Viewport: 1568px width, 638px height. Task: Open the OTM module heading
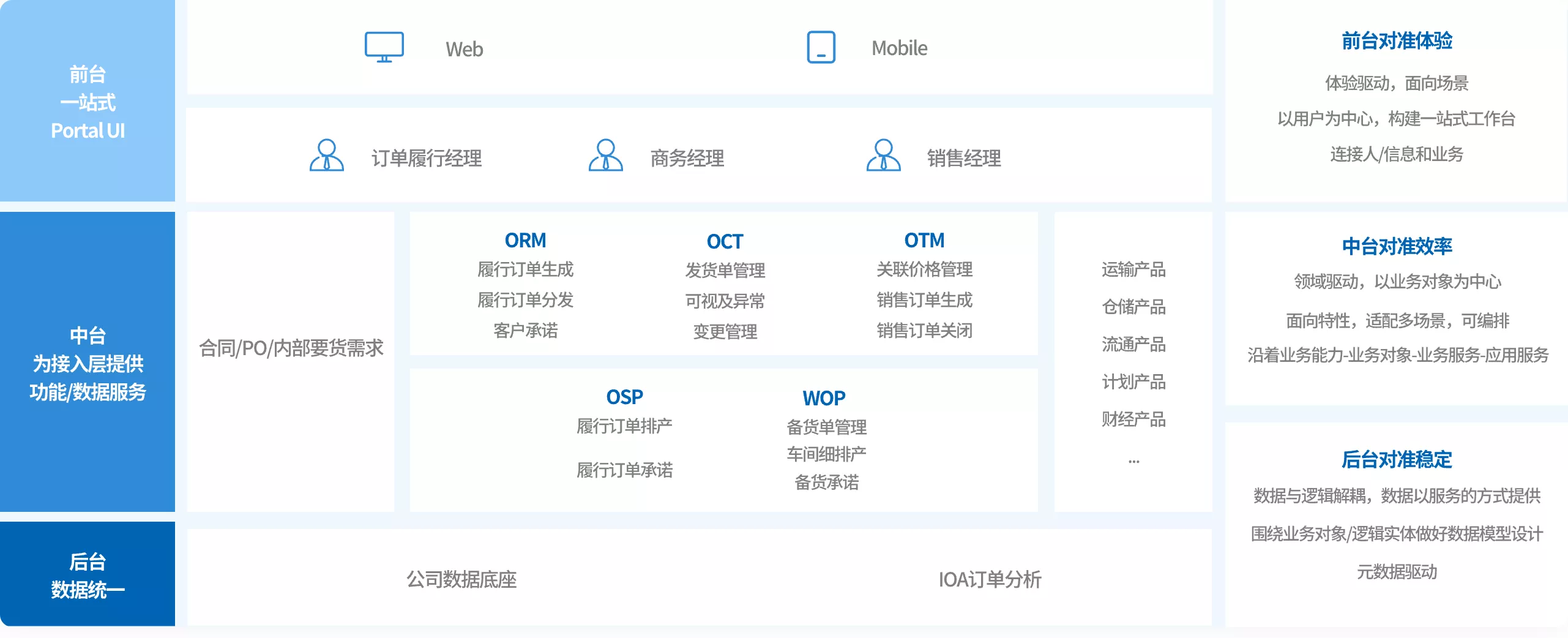(x=924, y=241)
